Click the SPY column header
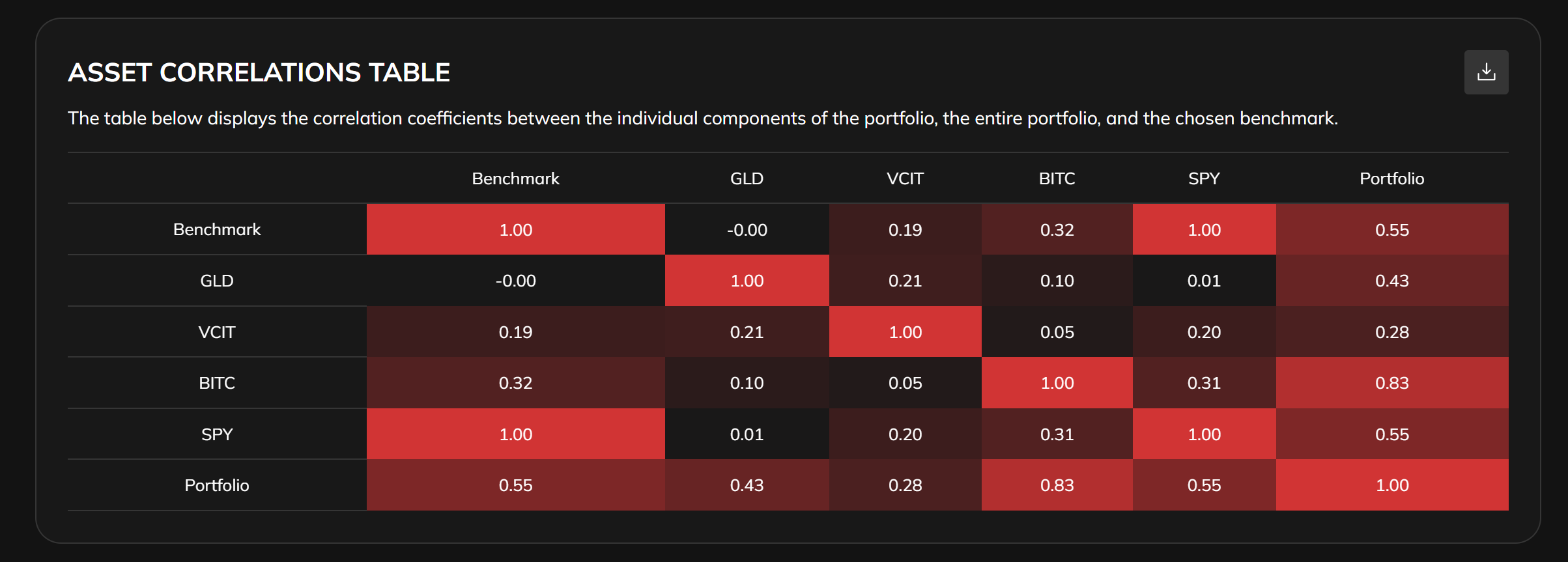Viewport: 1568px width, 562px height. (1204, 178)
